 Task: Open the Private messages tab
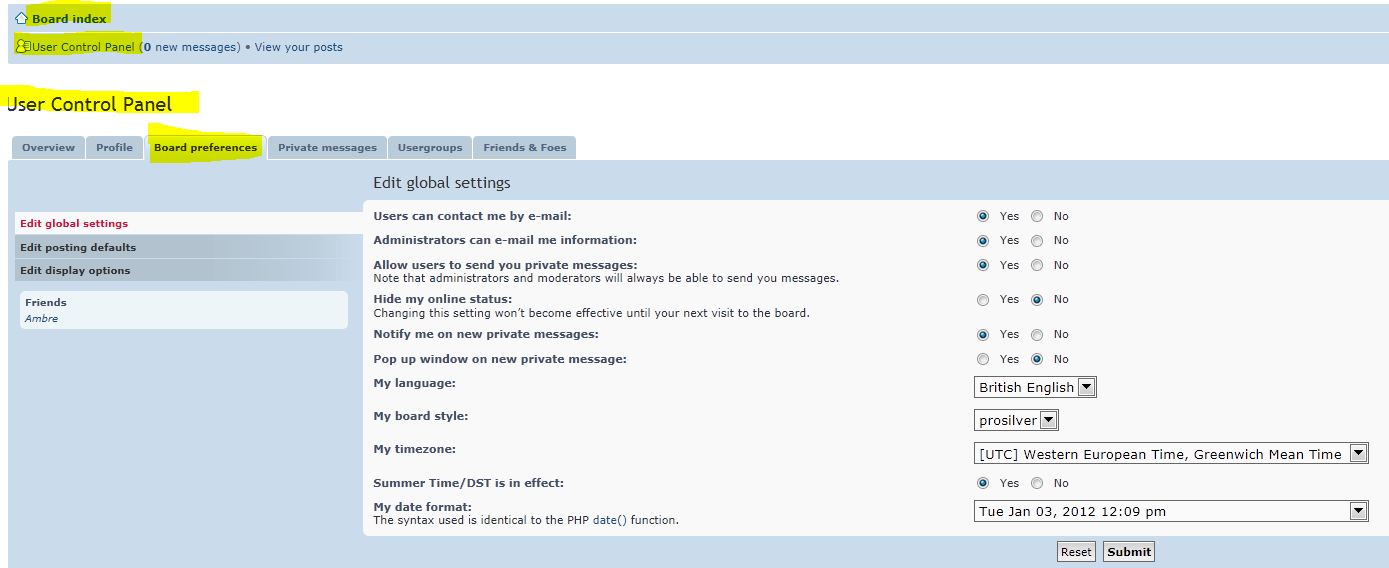point(327,147)
